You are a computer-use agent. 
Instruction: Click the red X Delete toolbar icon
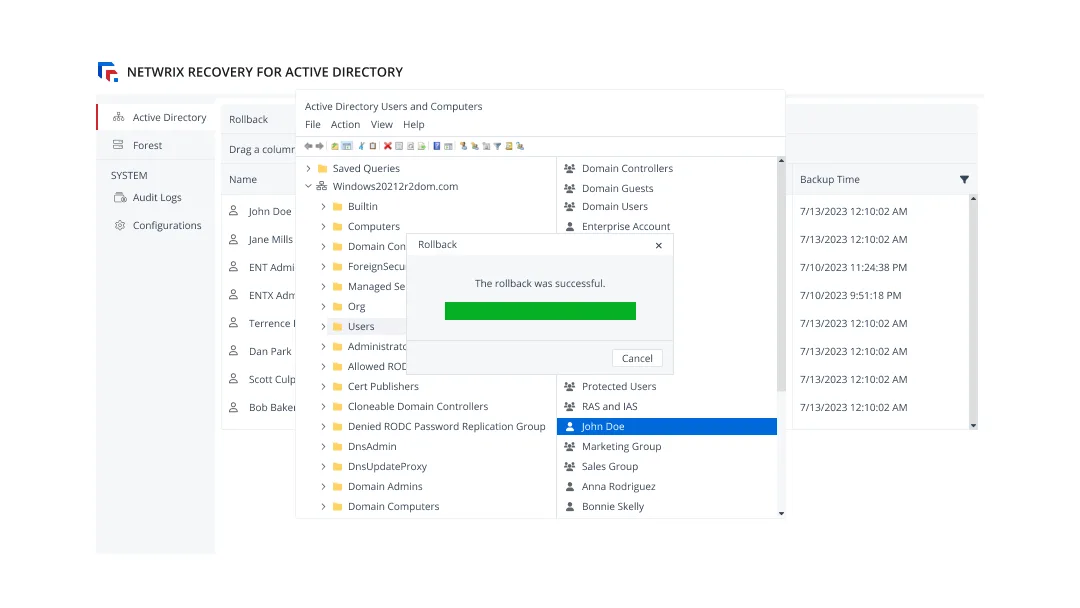point(388,146)
